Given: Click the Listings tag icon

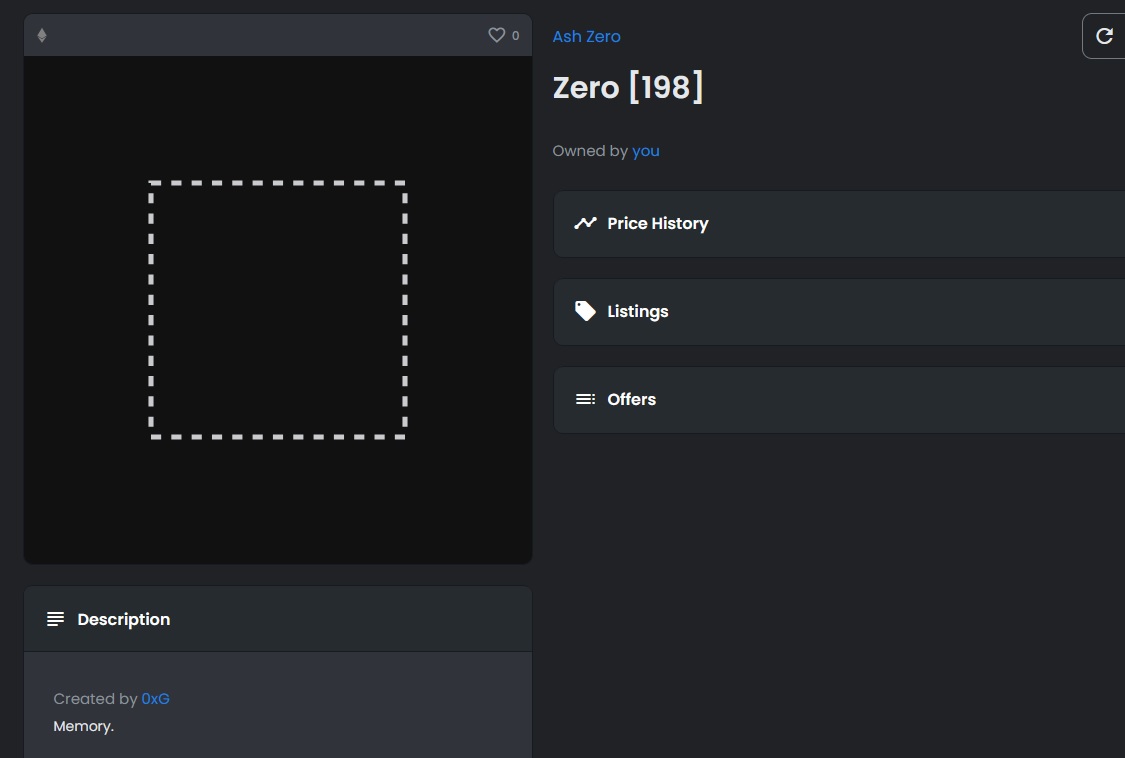Looking at the screenshot, I should coord(585,311).
